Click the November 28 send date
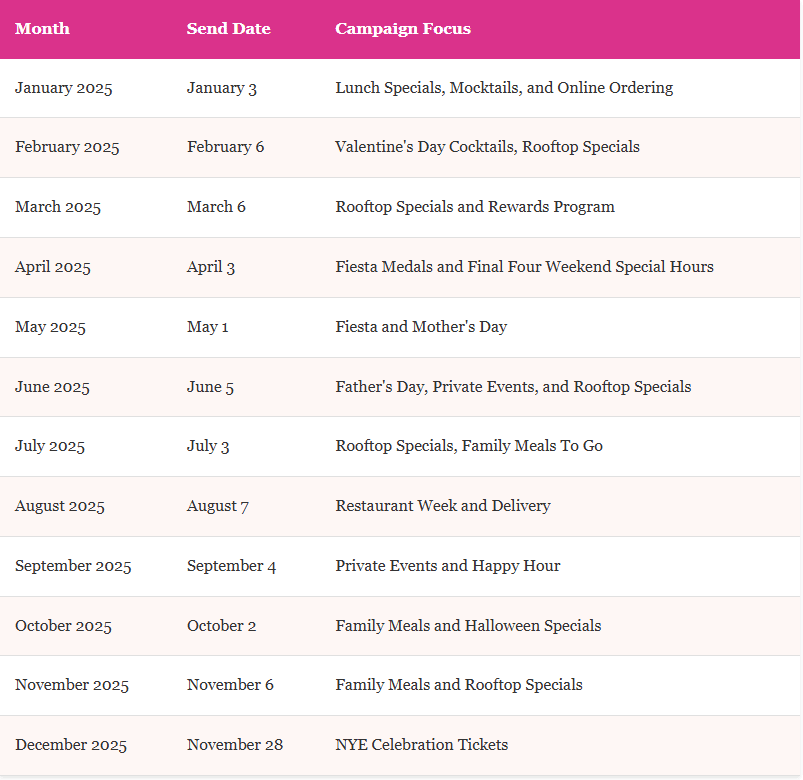This screenshot has width=803, height=780. point(235,745)
